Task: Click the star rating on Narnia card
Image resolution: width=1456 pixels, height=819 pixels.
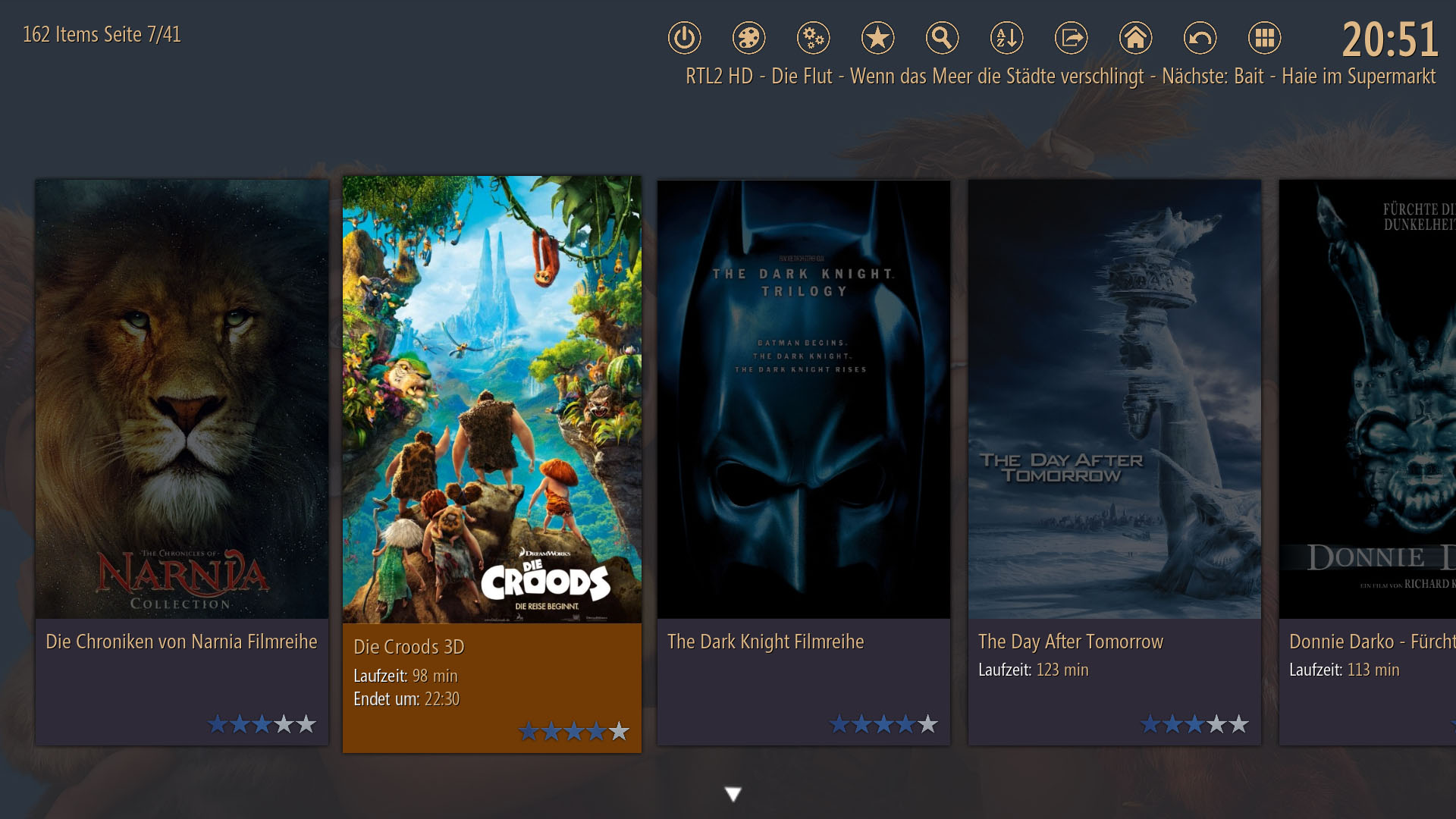Action: 262,724
